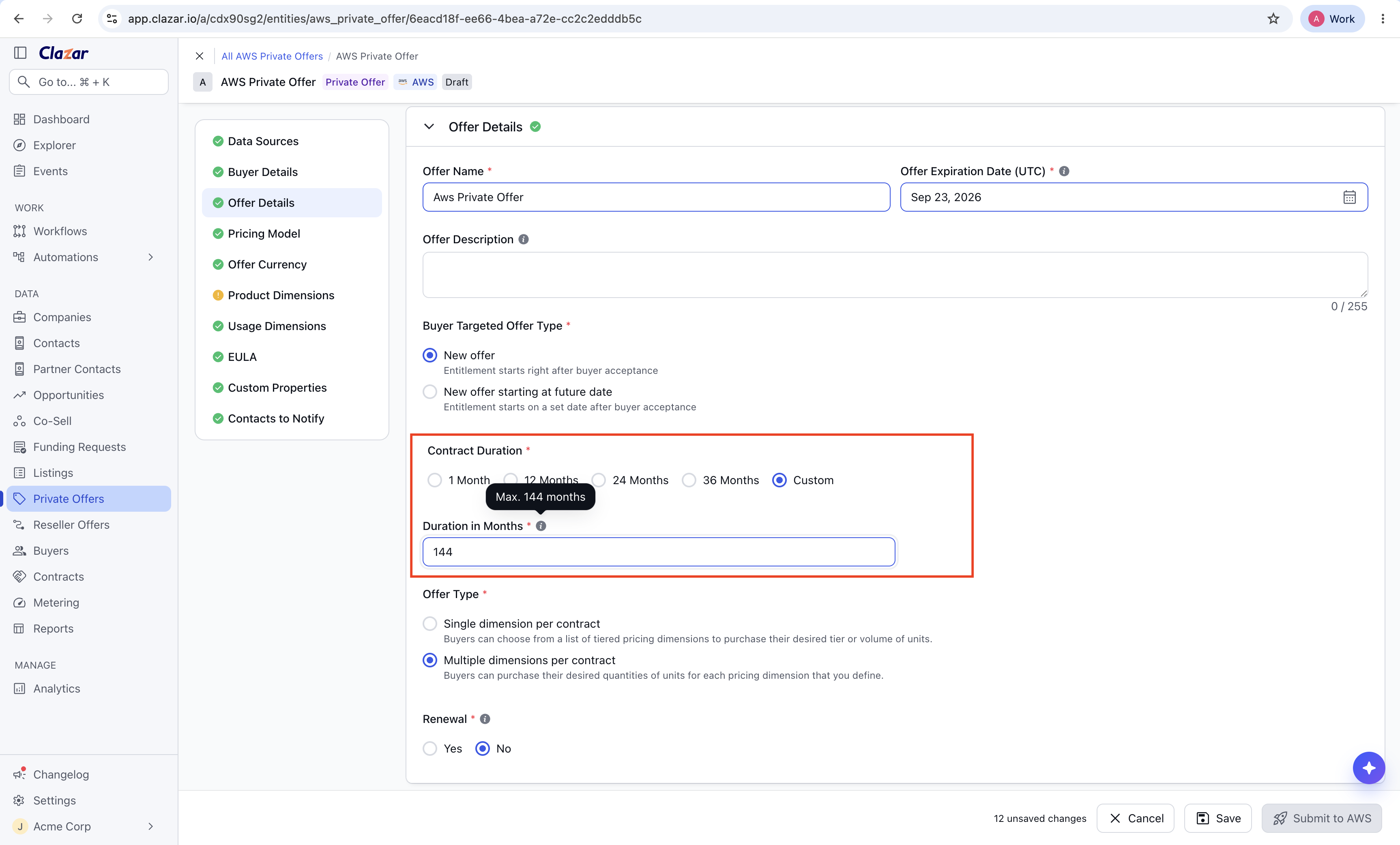The height and width of the screenshot is (845, 1400).
Task: Open the Funding Requests icon
Action: pos(19,447)
